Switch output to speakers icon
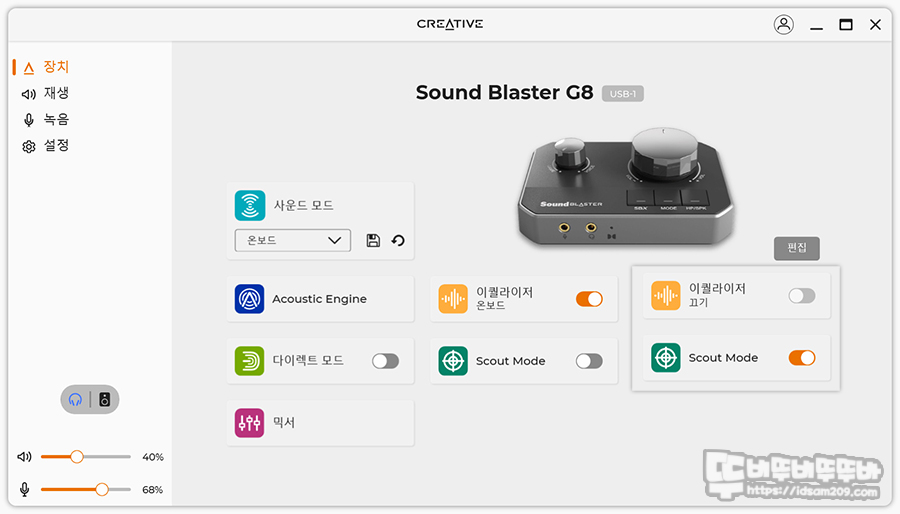This screenshot has height=514, width=900. tap(104, 399)
